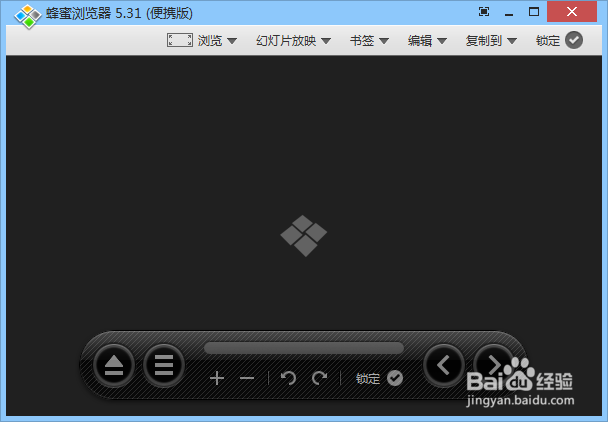Toggle the top toolbar 锁定 checkmark
This screenshot has width=608, height=422.
574,40
